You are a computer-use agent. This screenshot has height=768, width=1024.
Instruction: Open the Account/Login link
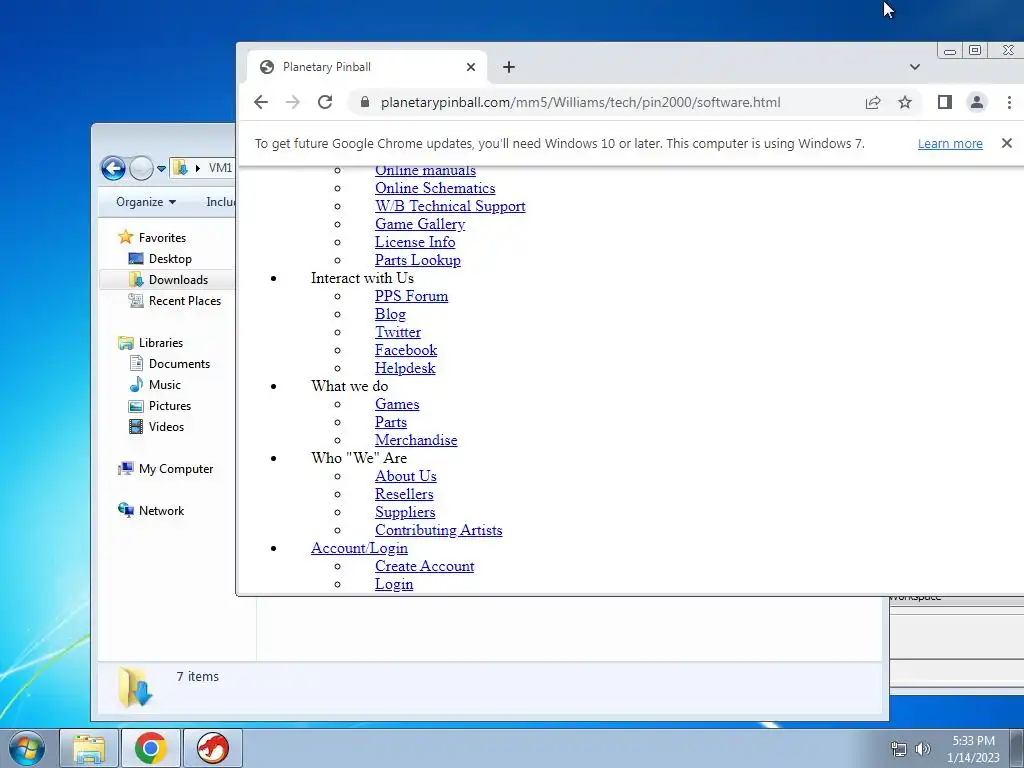pyautogui.click(x=359, y=548)
